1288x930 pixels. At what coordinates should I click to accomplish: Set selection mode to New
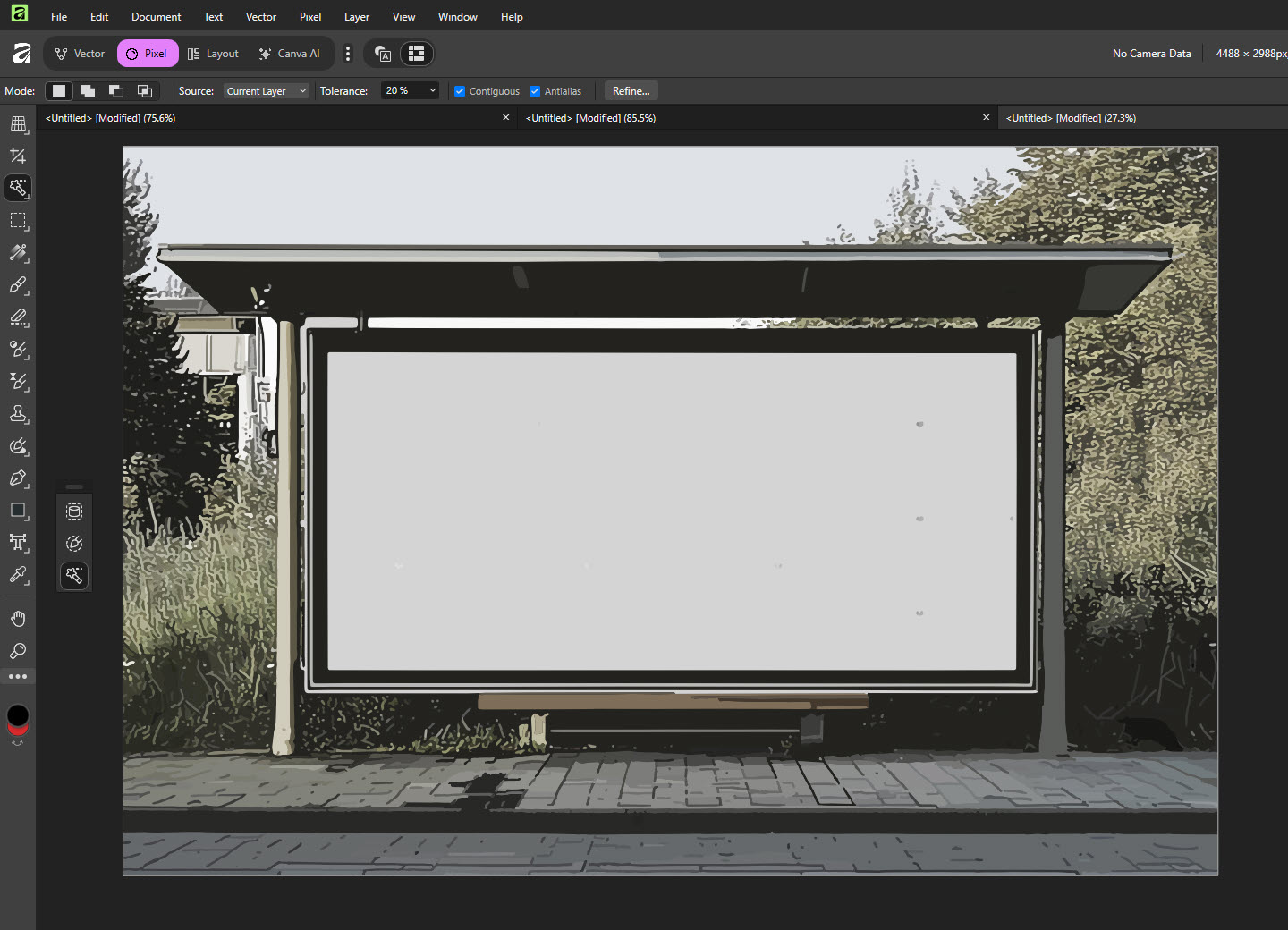59,91
